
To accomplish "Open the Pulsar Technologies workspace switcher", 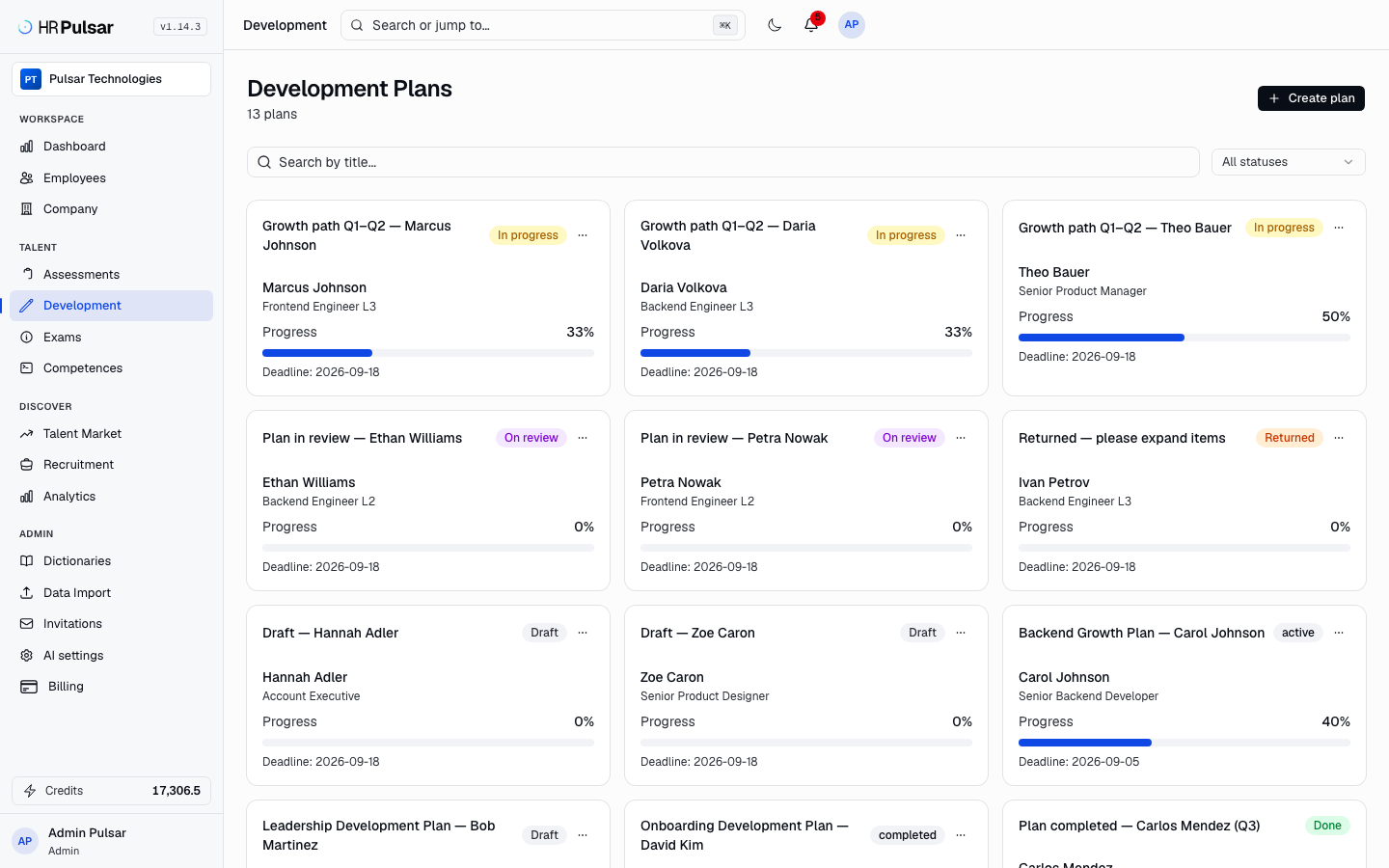I will 111,79.
